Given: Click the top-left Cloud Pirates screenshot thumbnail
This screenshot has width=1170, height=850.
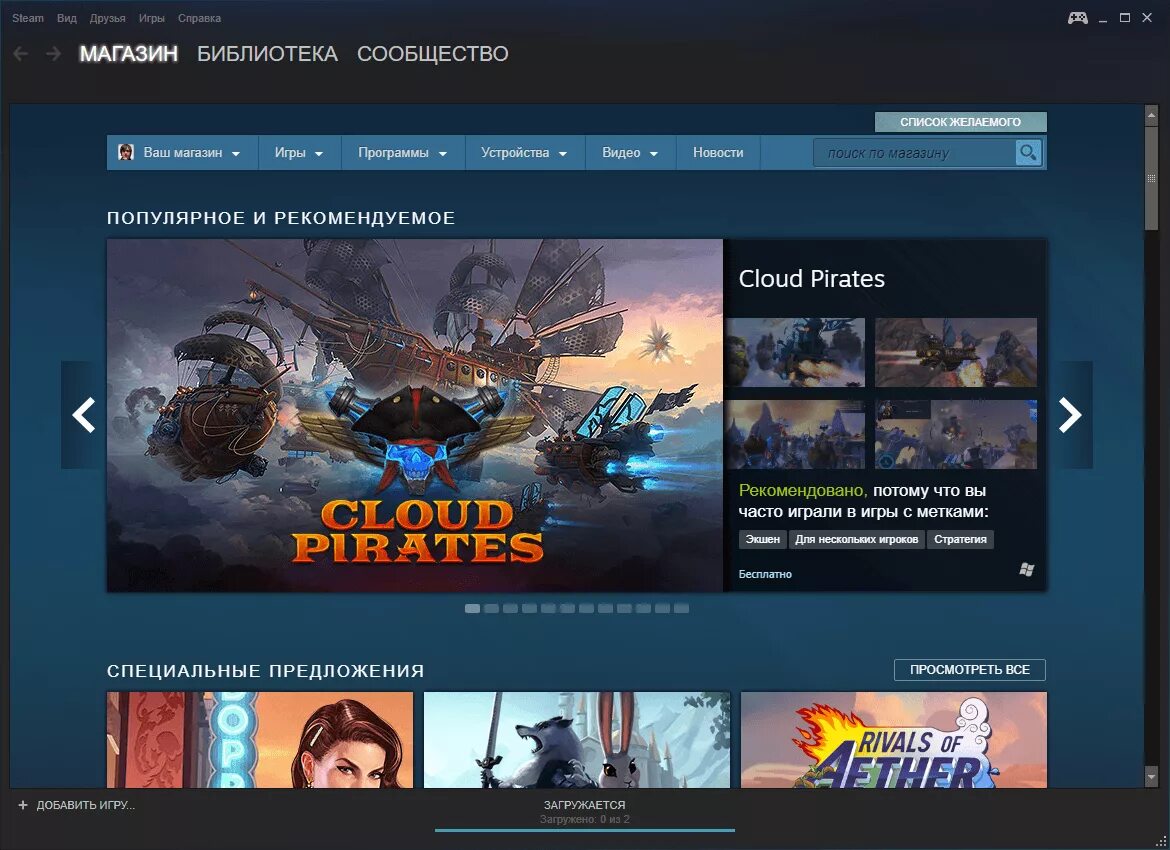Looking at the screenshot, I should click(x=795, y=352).
